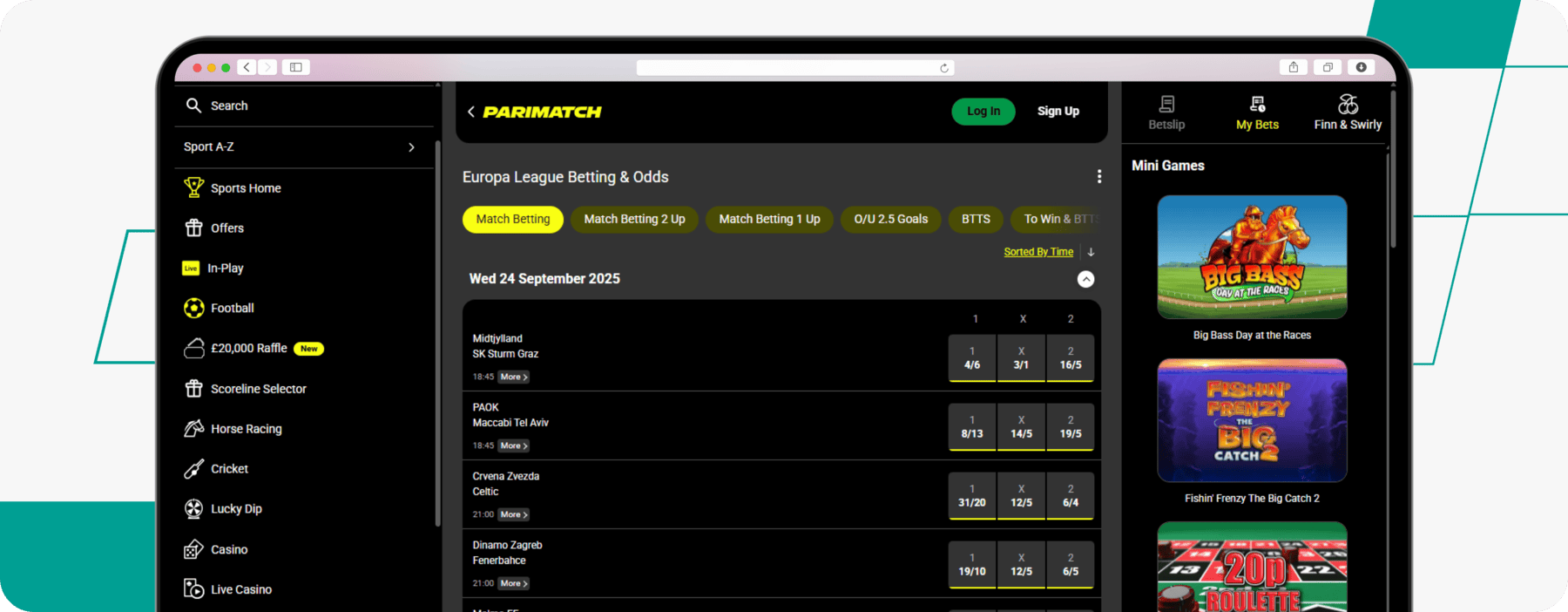The image size is (1568, 612).
Task: Open the 20p Roulette game thumbnail
Action: point(1252,567)
